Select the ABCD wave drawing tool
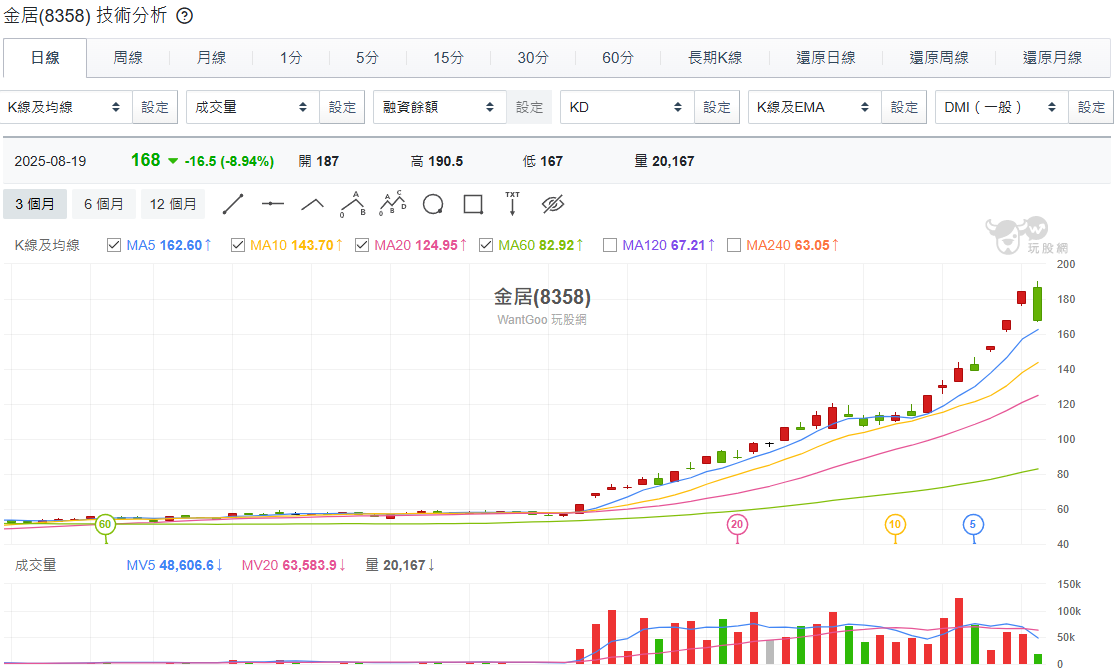 (392, 204)
